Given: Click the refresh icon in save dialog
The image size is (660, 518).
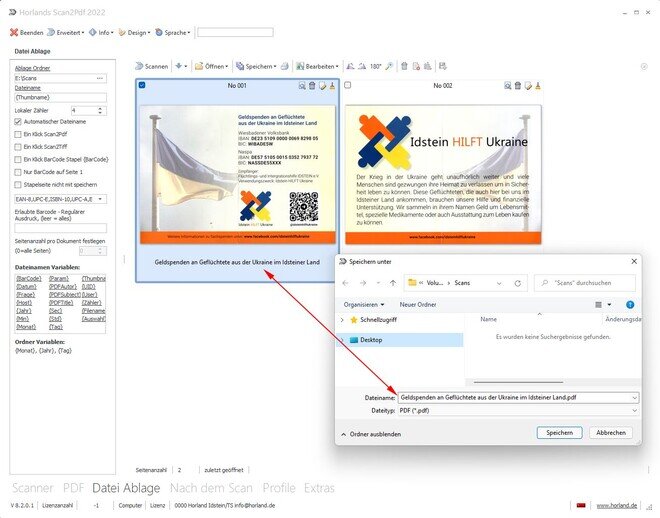Looking at the screenshot, I should tap(517, 283).
